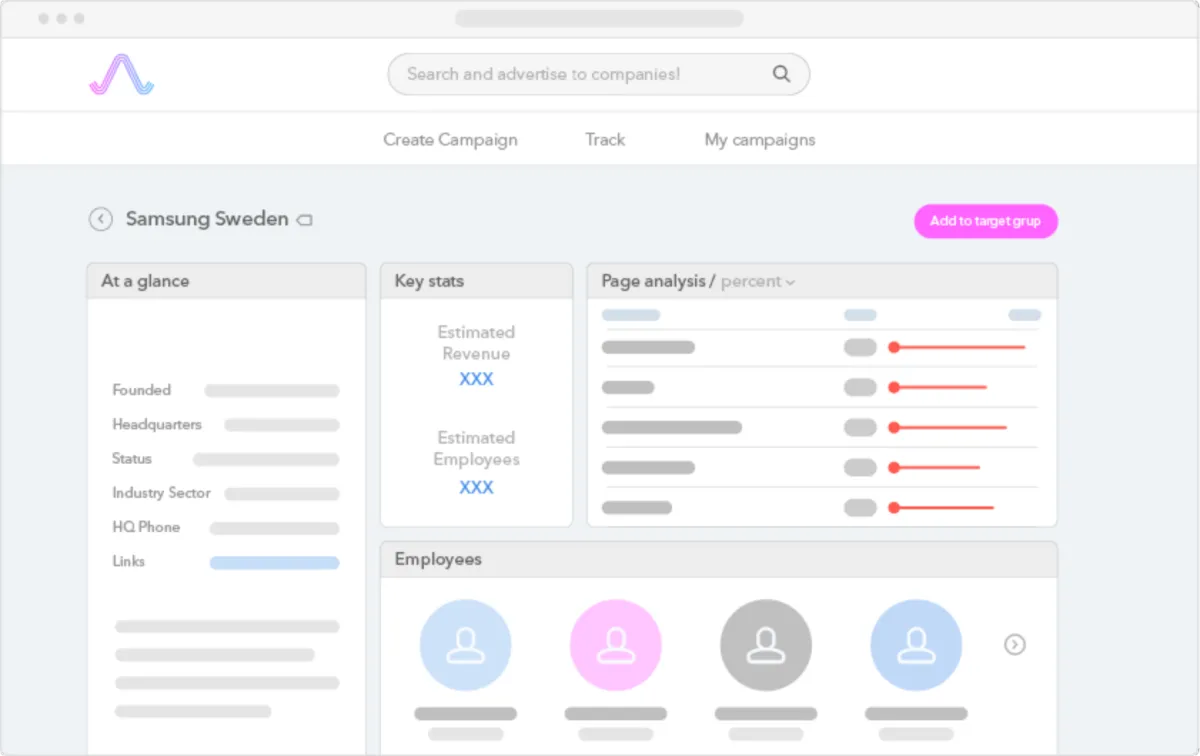Click the wave logo icon
The width and height of the screenshot is (1200, 756).
click(x=121, y=75)
